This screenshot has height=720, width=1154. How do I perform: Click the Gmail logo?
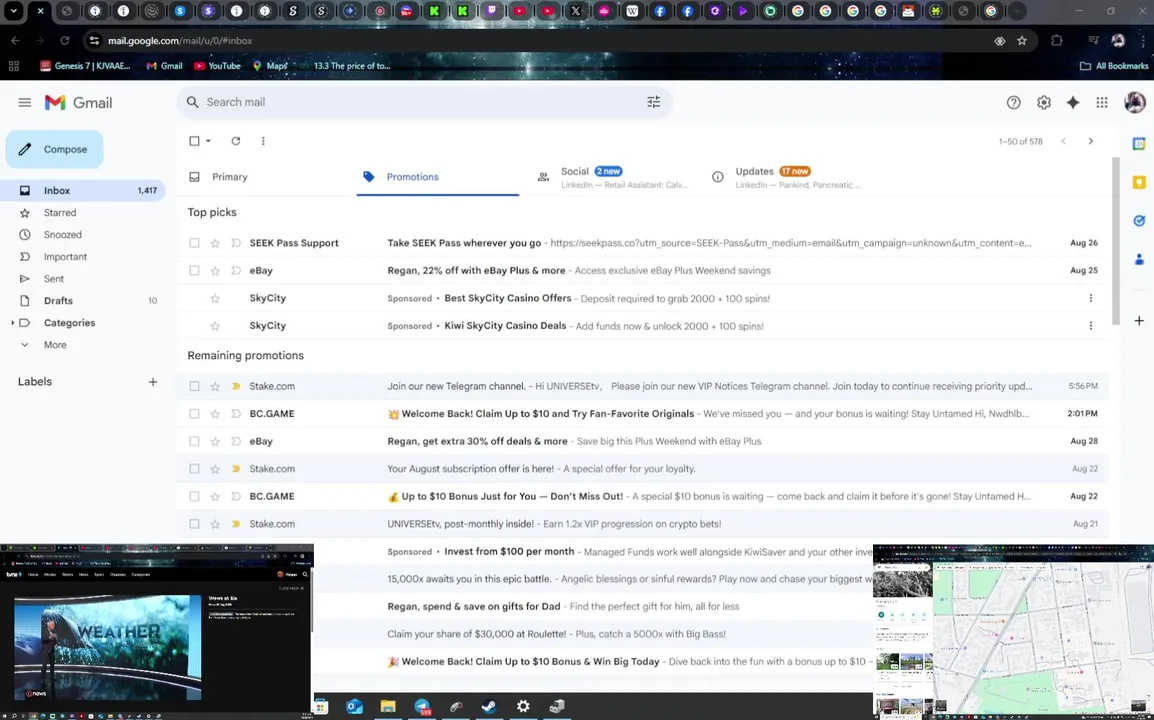pos(78,102)
